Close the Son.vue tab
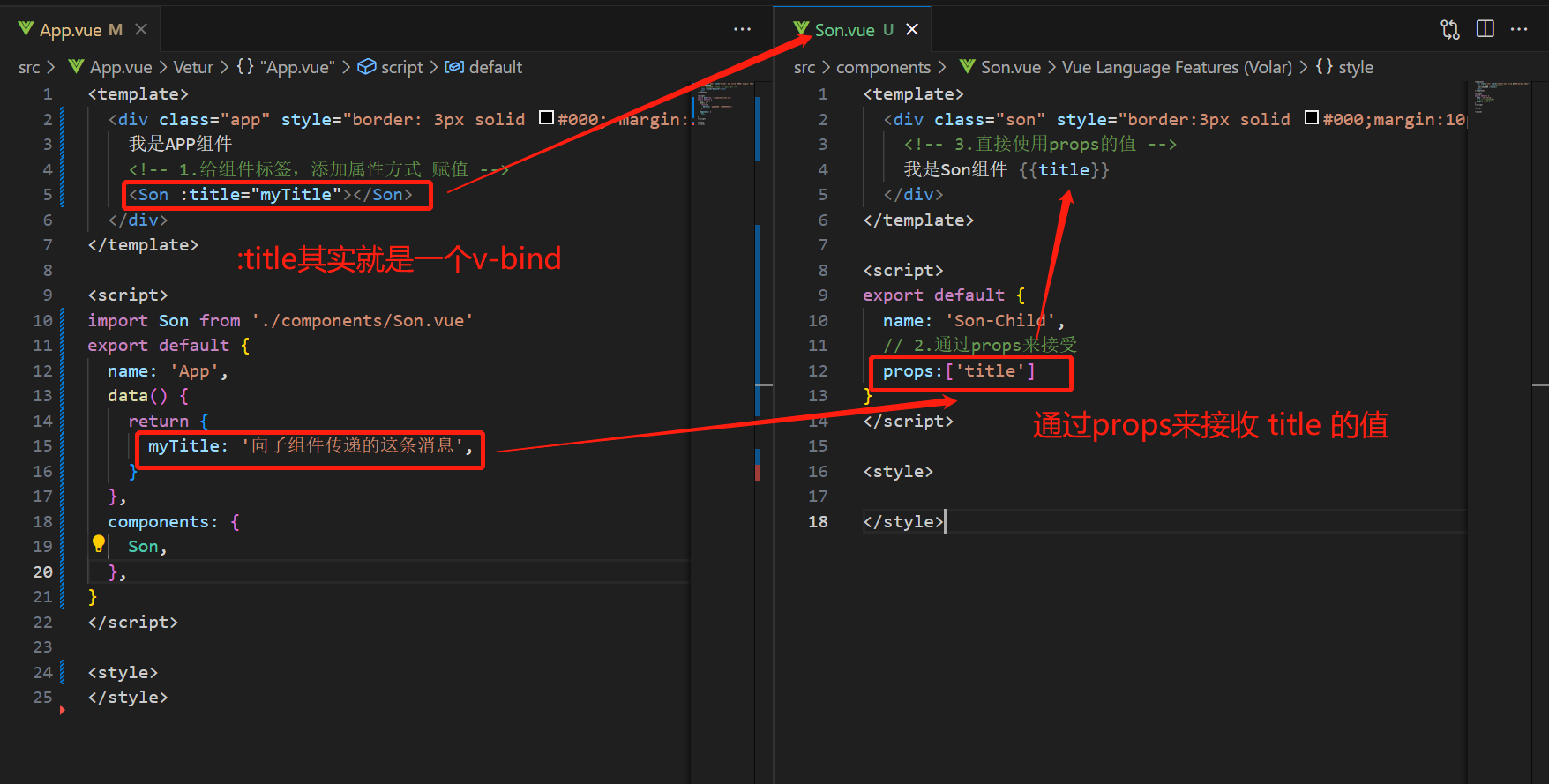The image size is (1549, 784). click(x=912, y=29)
